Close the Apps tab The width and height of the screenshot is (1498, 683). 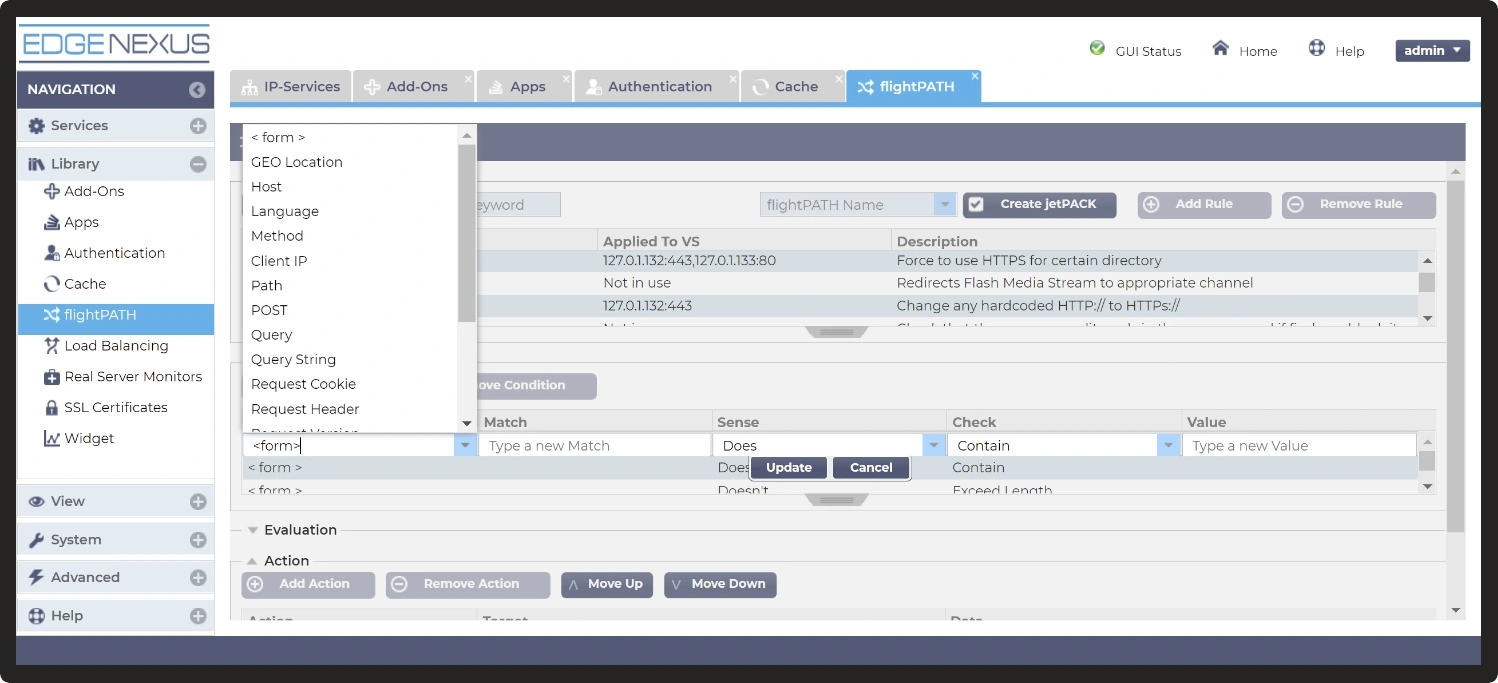pyautogui.click(x=566, y=78)
